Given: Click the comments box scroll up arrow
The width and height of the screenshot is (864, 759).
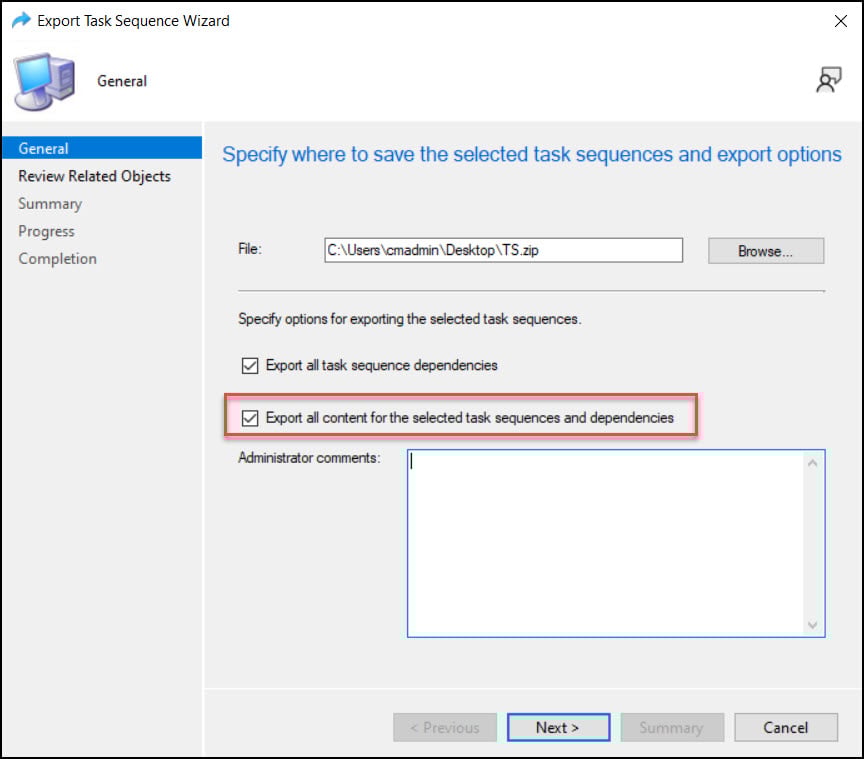Looking at the screenshot, I should click(812, 463).
